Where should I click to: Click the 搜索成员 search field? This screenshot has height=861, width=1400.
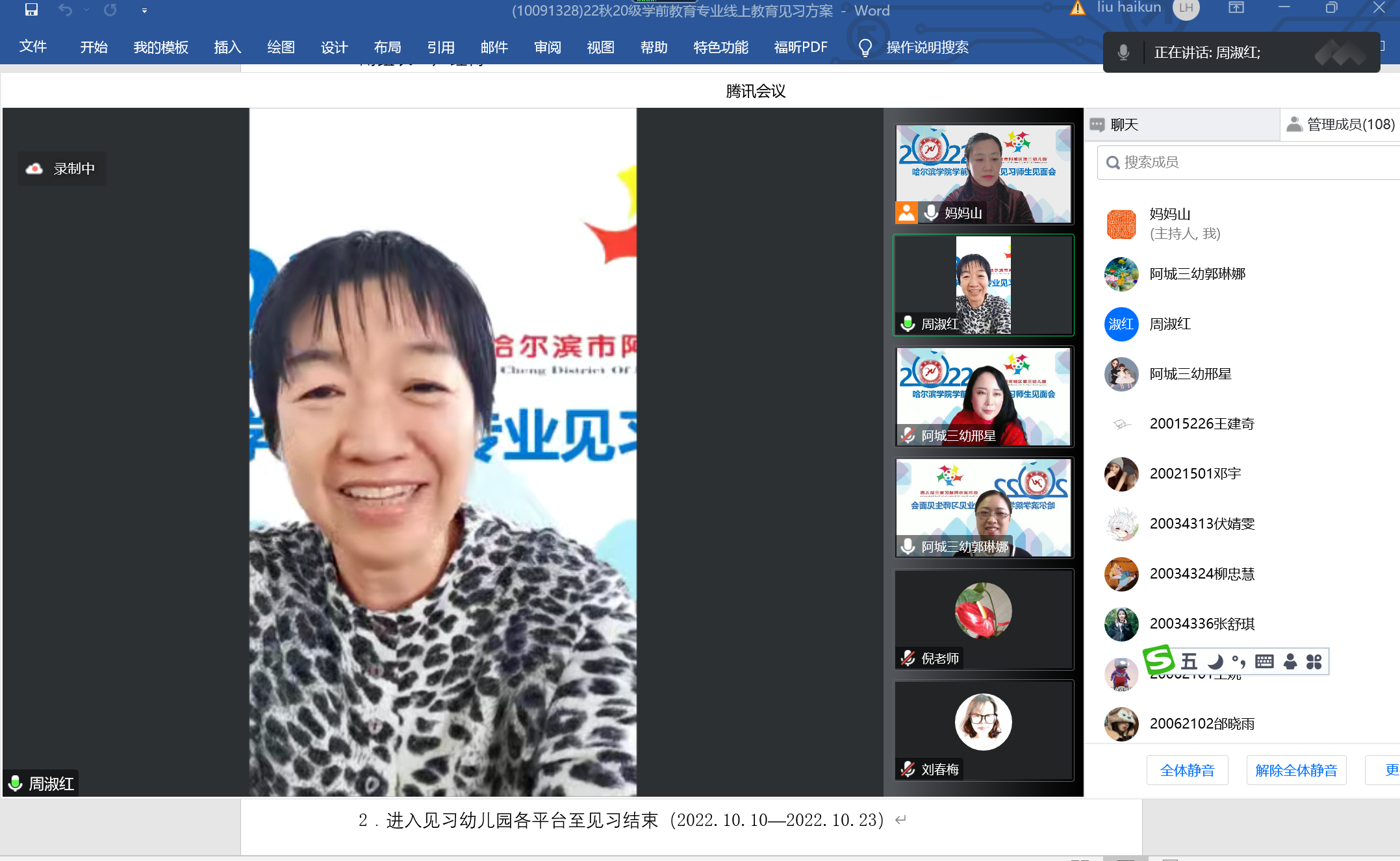1249,162
